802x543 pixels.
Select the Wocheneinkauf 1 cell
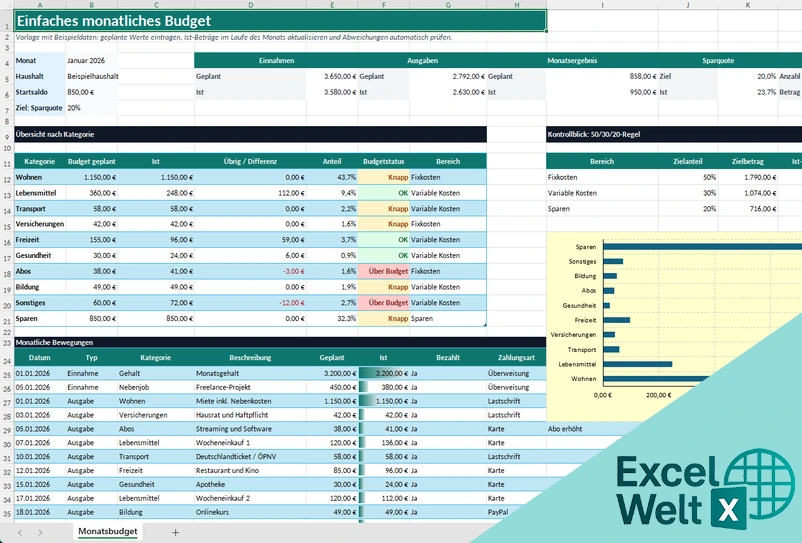pos(251,442)
